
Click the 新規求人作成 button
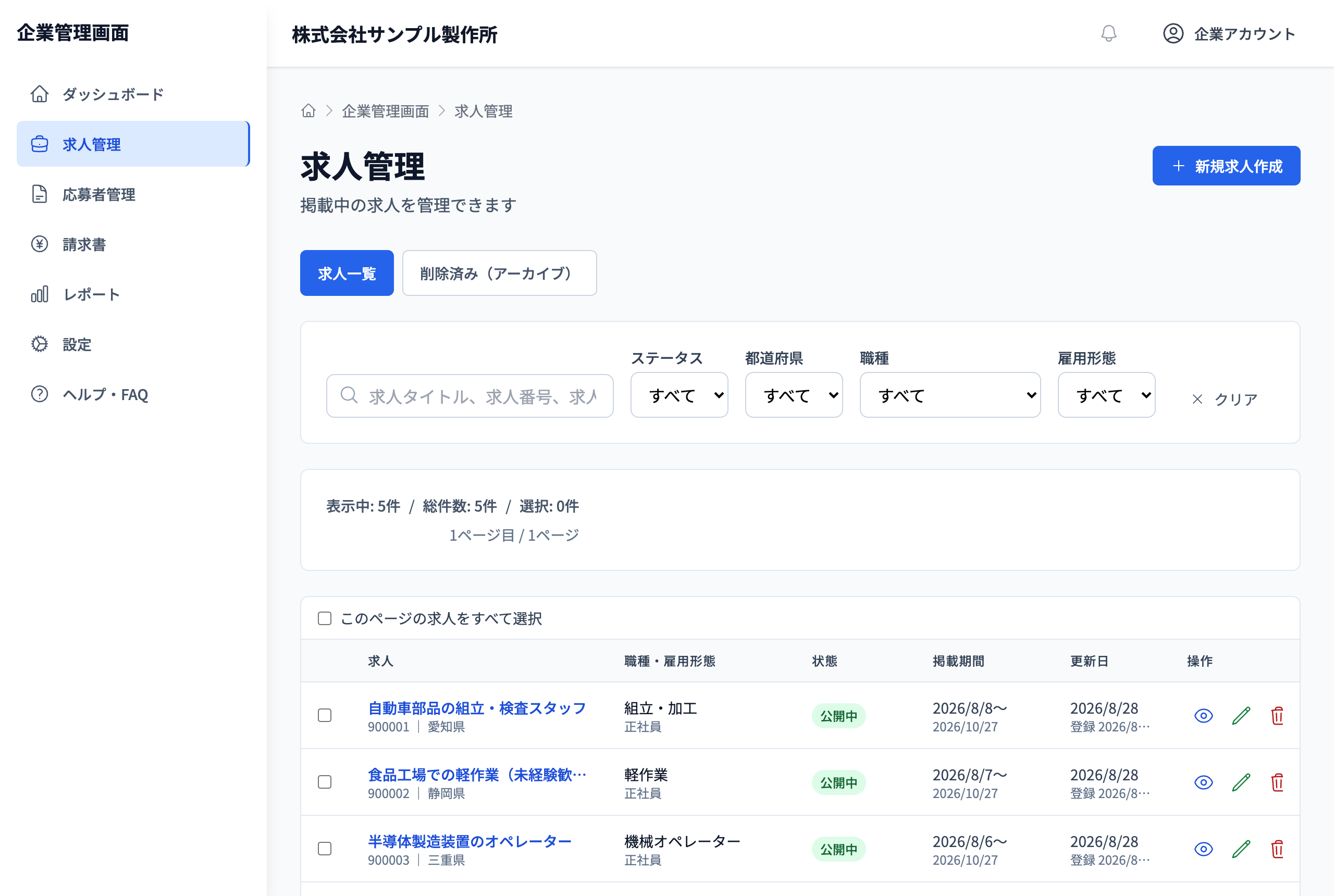[1226, 166]
